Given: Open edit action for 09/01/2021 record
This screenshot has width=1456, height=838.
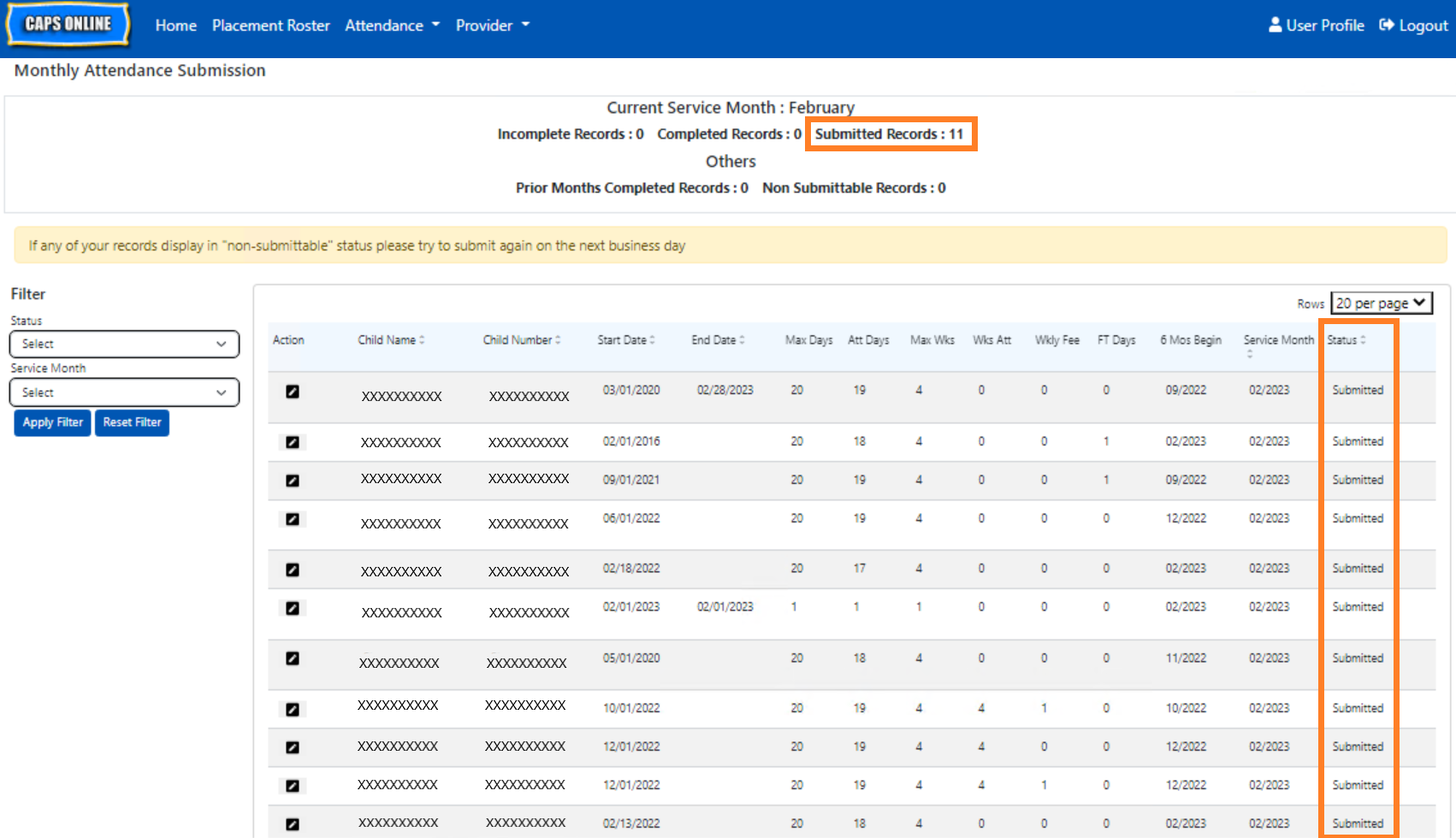Looking at the screenshot, I should 293,481.
